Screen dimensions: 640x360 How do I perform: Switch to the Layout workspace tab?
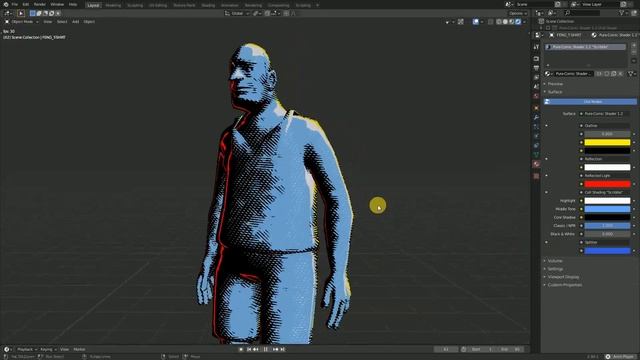[93, 5]
